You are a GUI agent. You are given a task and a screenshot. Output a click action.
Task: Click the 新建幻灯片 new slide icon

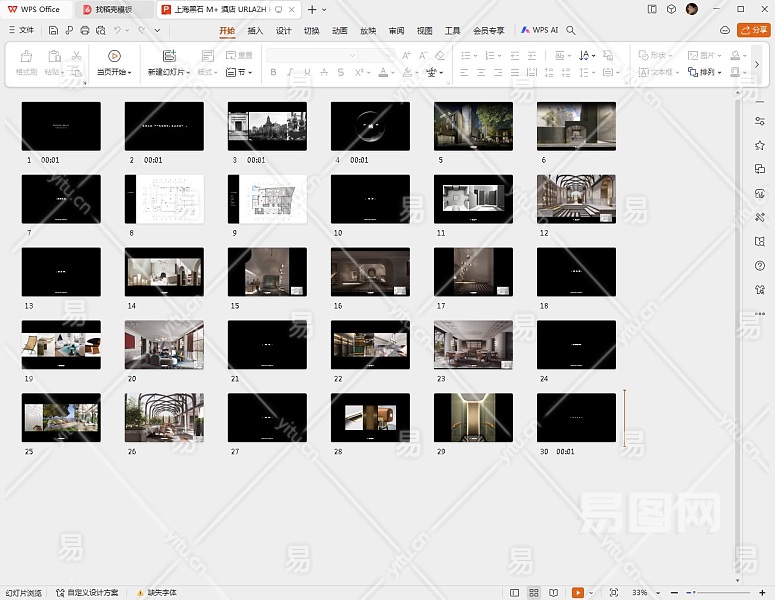pos(168,56)
